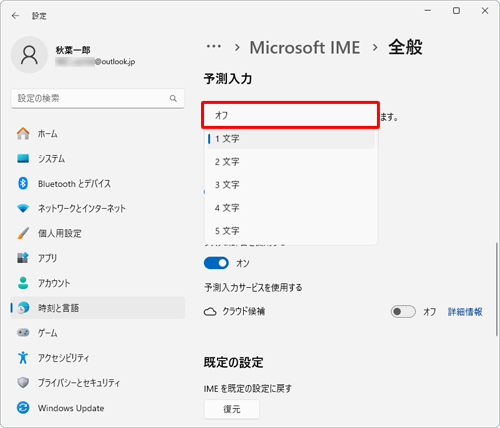Open the ネットワークとインターネット Wi-Fi icon
Screen dimensions: 500x428
pyautogui.click(x=23, y=208)
